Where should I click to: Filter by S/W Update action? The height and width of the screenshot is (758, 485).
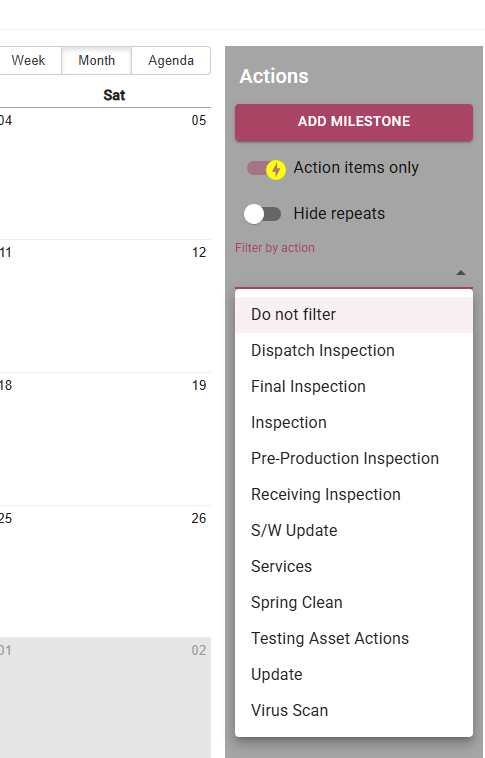354,531
